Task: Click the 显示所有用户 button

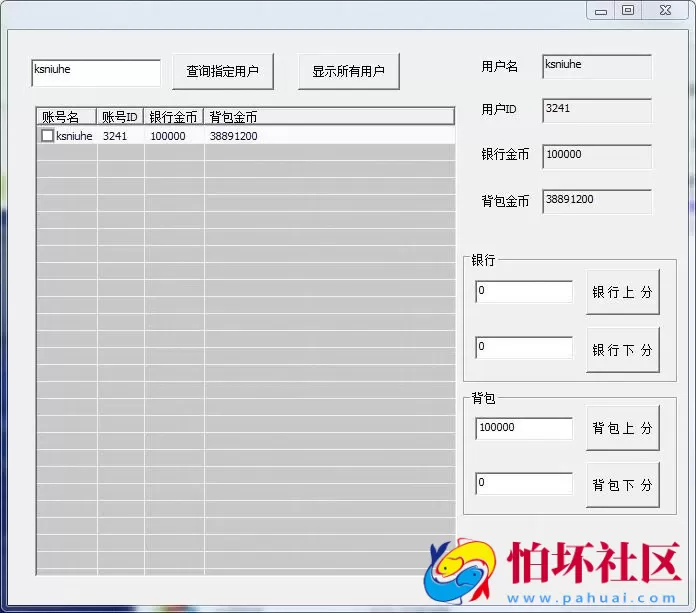Action: pos(348,71)
